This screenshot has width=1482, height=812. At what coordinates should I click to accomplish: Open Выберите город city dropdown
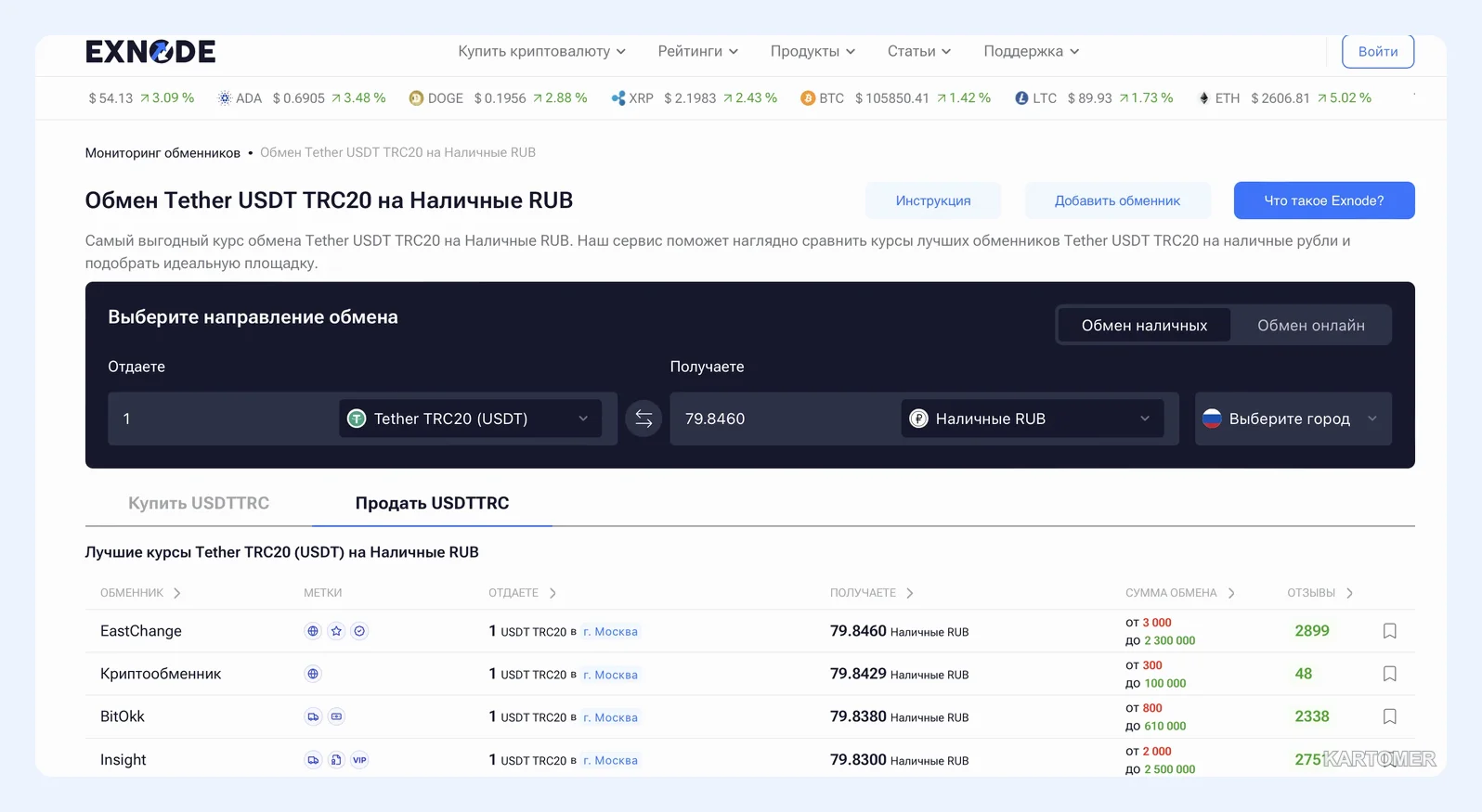click(x=1293, y=419)
